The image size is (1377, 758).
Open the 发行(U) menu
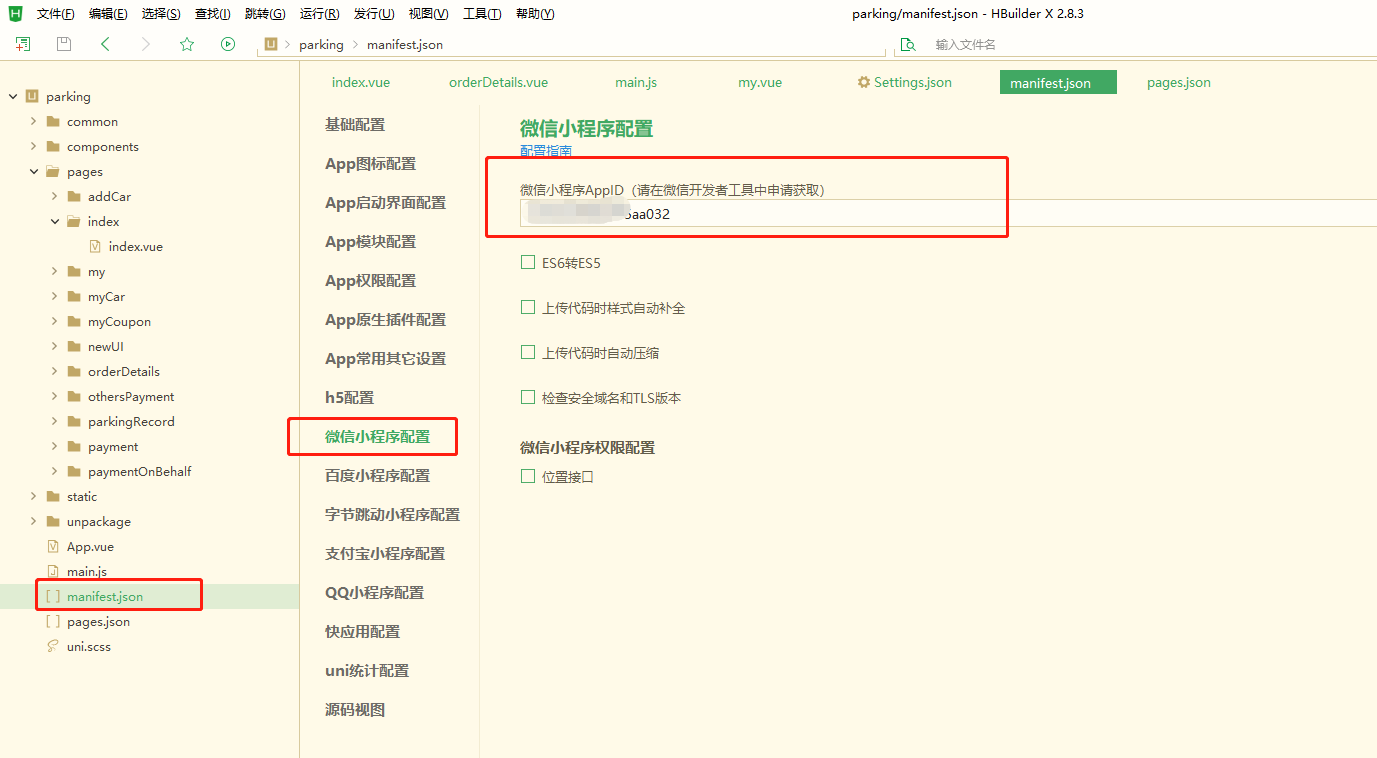coord(374,14)
